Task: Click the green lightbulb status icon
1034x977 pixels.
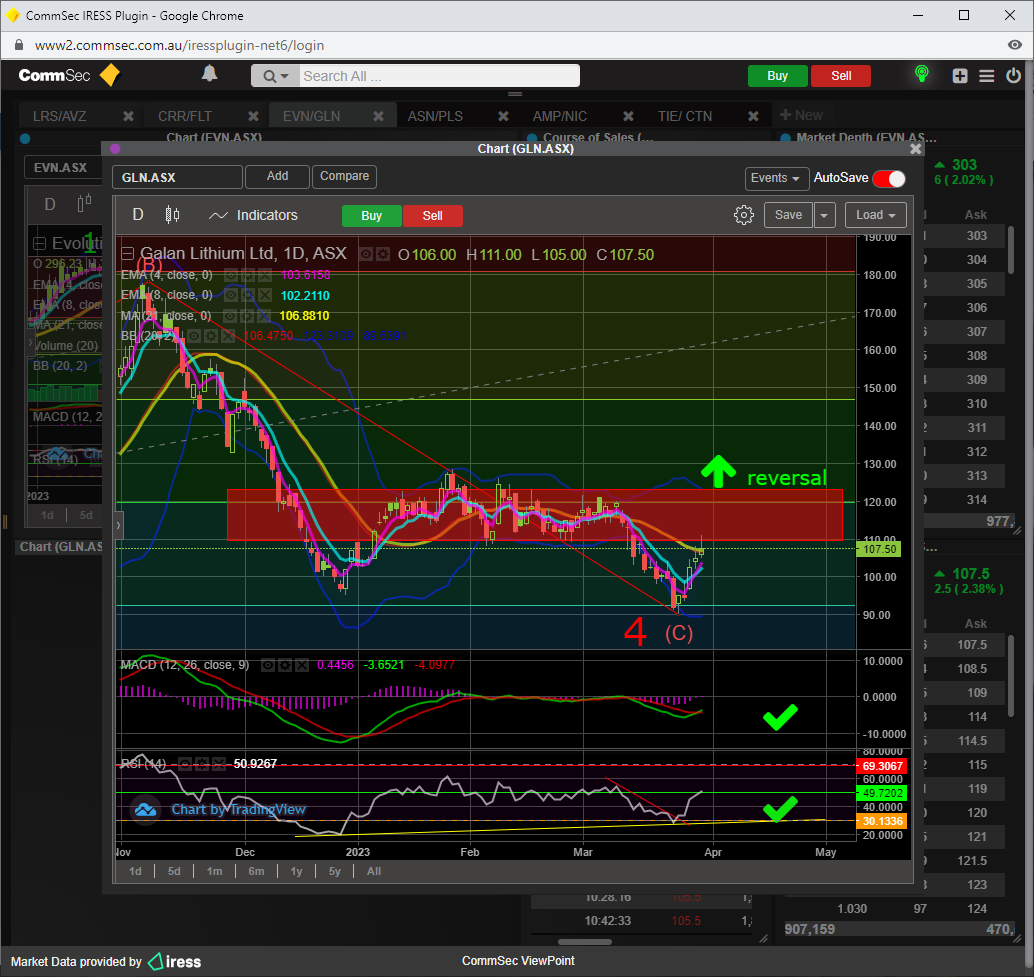Action: tap(922, 74)
